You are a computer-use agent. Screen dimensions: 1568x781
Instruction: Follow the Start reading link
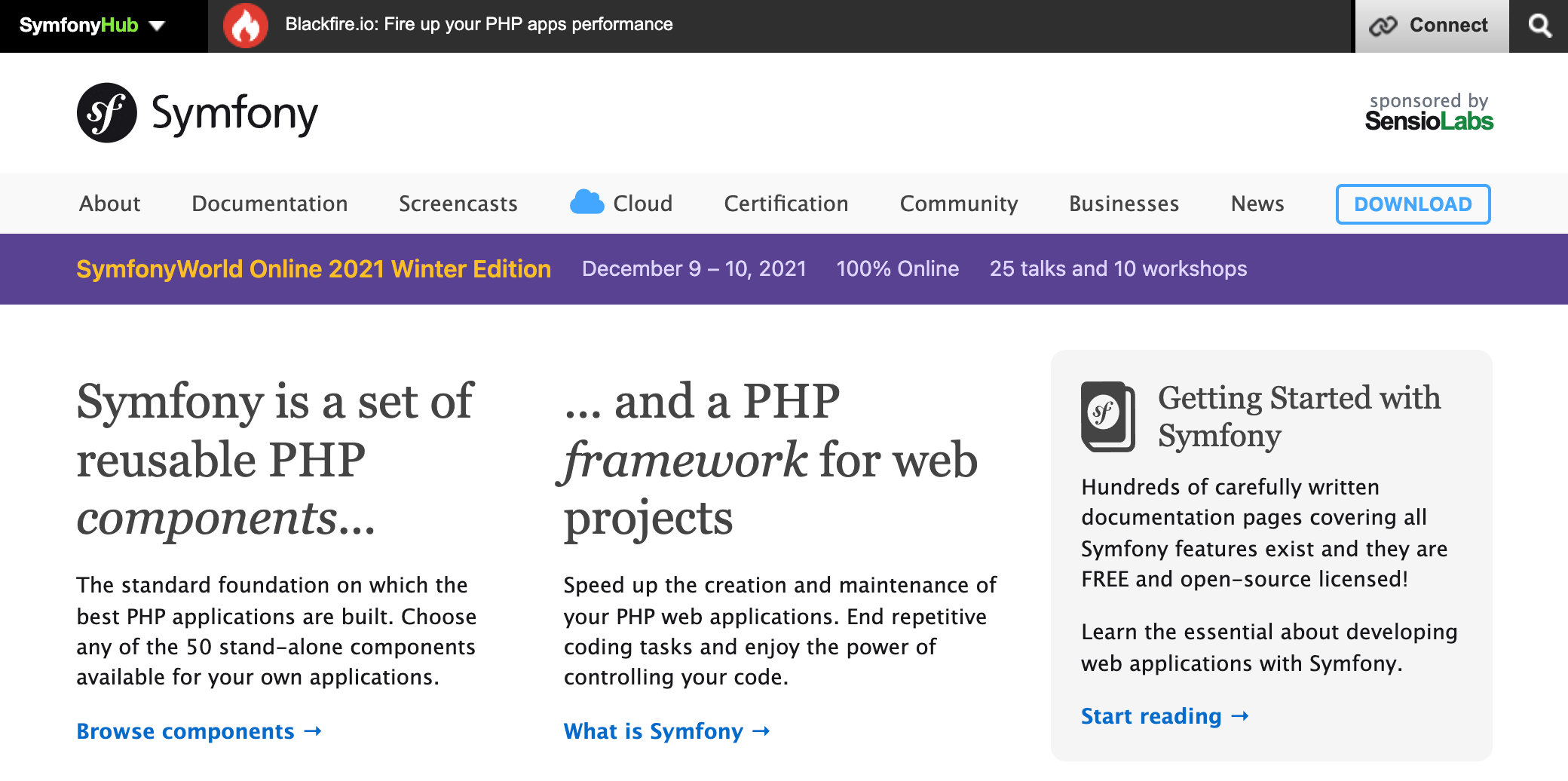click(x=1165, y=716)
